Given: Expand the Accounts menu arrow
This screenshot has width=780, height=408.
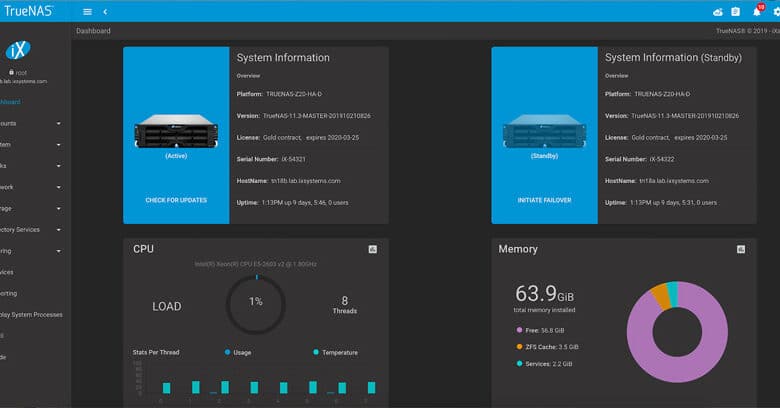Looking at the screenshot, I should point(59,123).
